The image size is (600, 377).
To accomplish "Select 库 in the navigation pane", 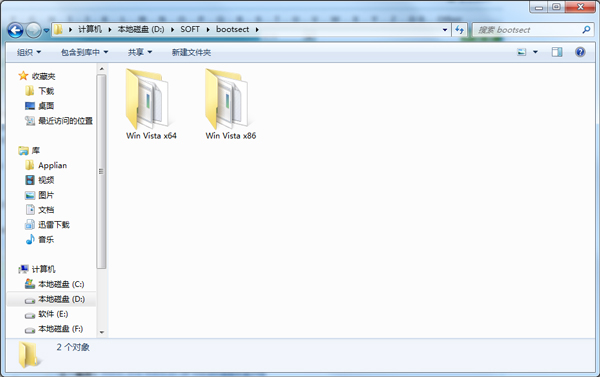I will click(36, 150).
